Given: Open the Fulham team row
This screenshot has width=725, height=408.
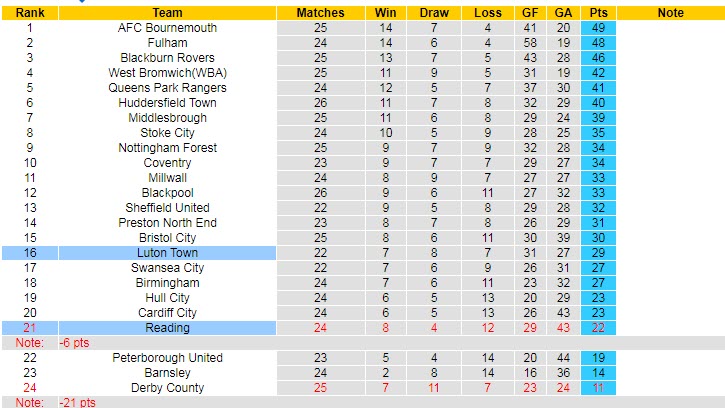Looking at the screenshot, I should [x=167, y=43].
